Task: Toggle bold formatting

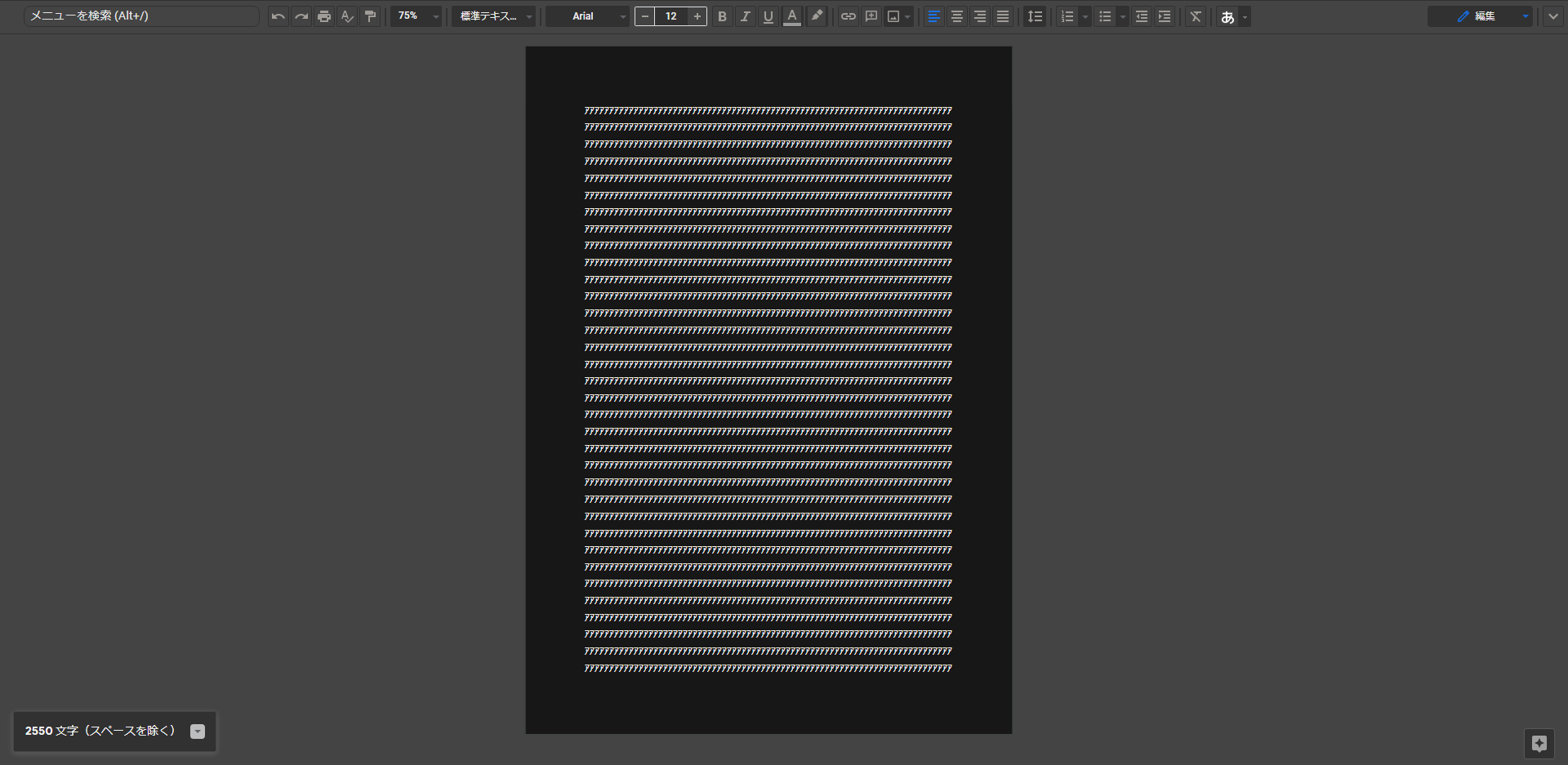Action: click(722, 16)
